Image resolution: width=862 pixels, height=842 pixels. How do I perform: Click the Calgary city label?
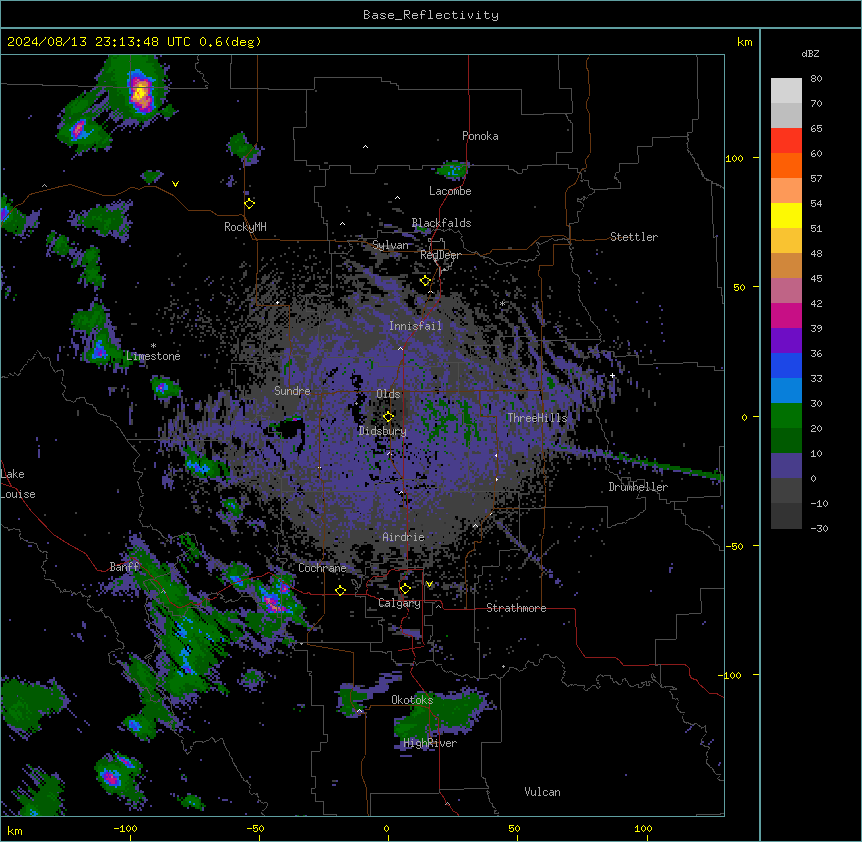[399, 603]
